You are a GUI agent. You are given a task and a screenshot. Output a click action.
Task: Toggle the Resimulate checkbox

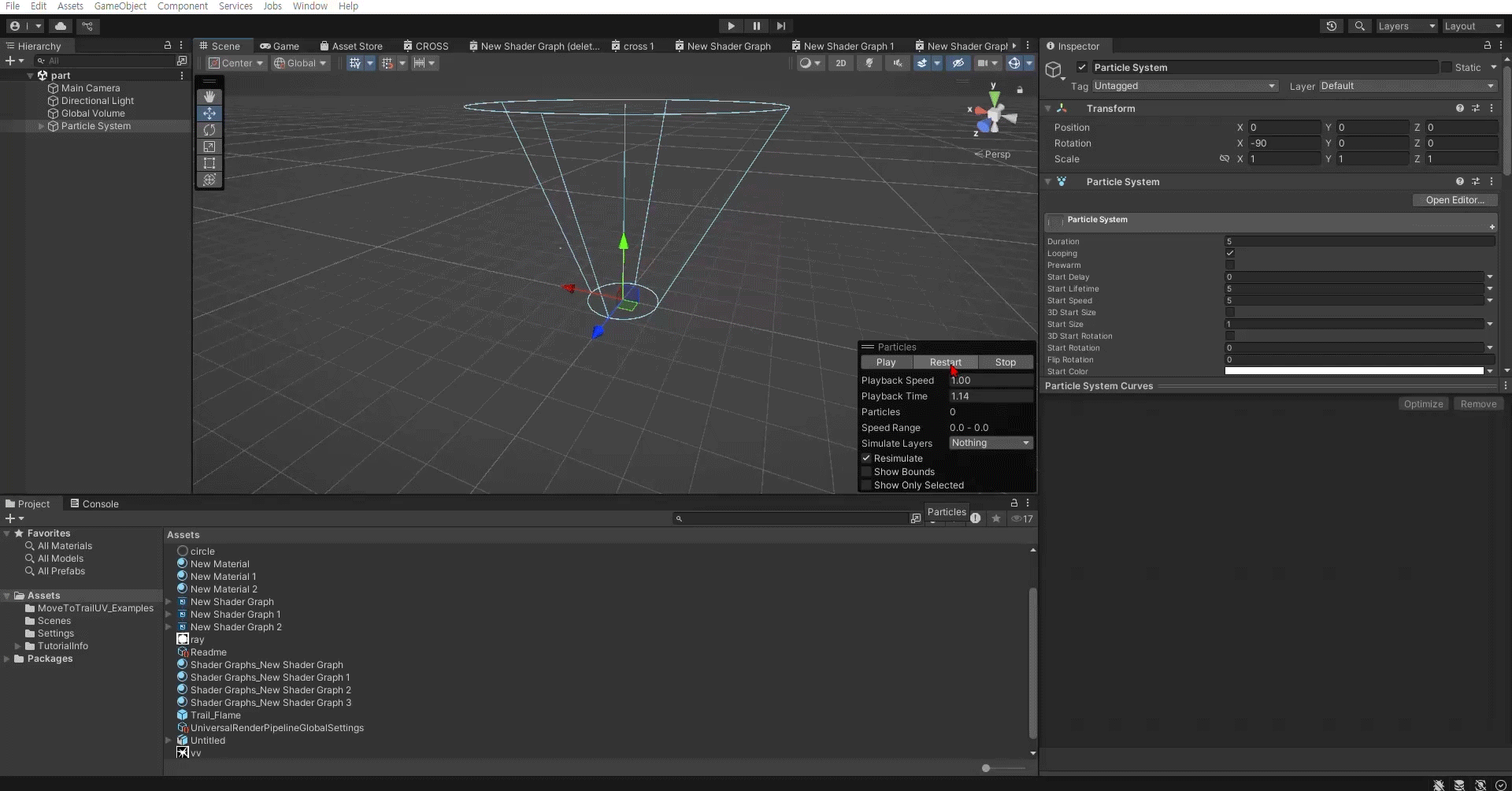coord(866,459)
